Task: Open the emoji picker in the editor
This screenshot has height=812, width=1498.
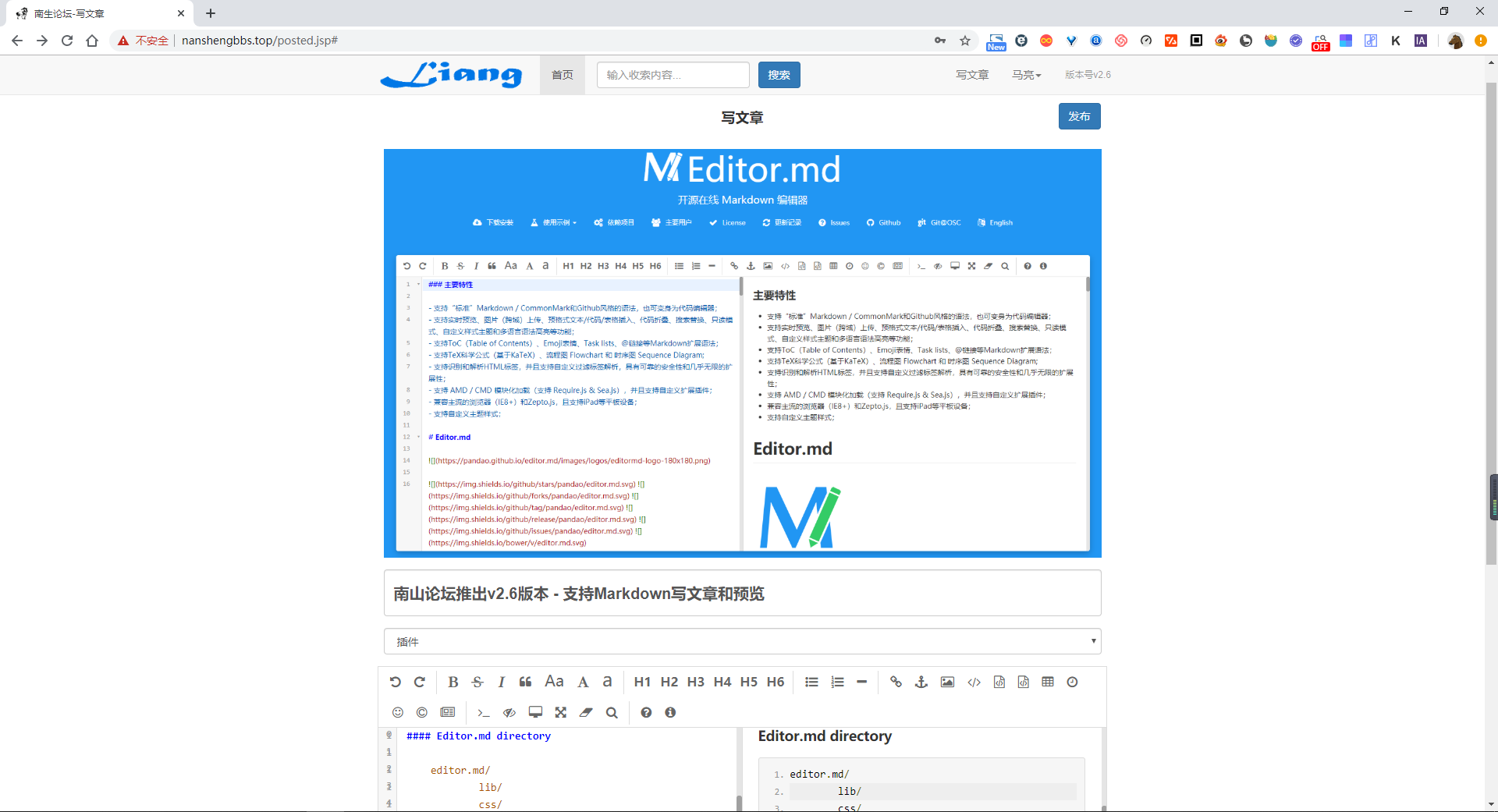Action: pyautogui.click(x=398, y=712)
